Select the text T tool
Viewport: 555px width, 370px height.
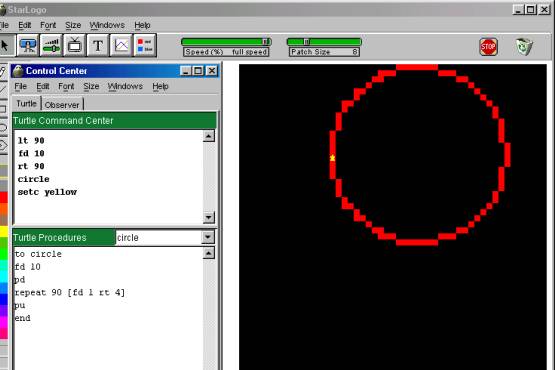coord(98,45)
